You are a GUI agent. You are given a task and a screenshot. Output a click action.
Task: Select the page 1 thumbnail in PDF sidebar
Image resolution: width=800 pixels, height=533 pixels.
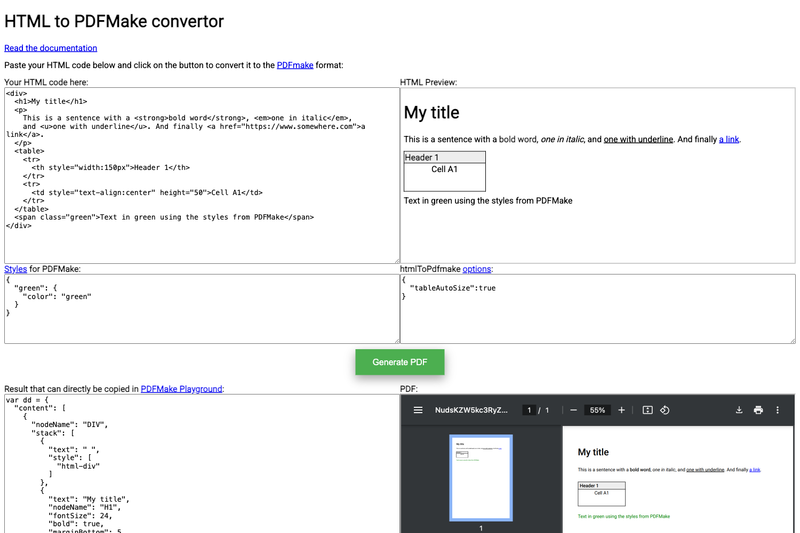[481, 477]
